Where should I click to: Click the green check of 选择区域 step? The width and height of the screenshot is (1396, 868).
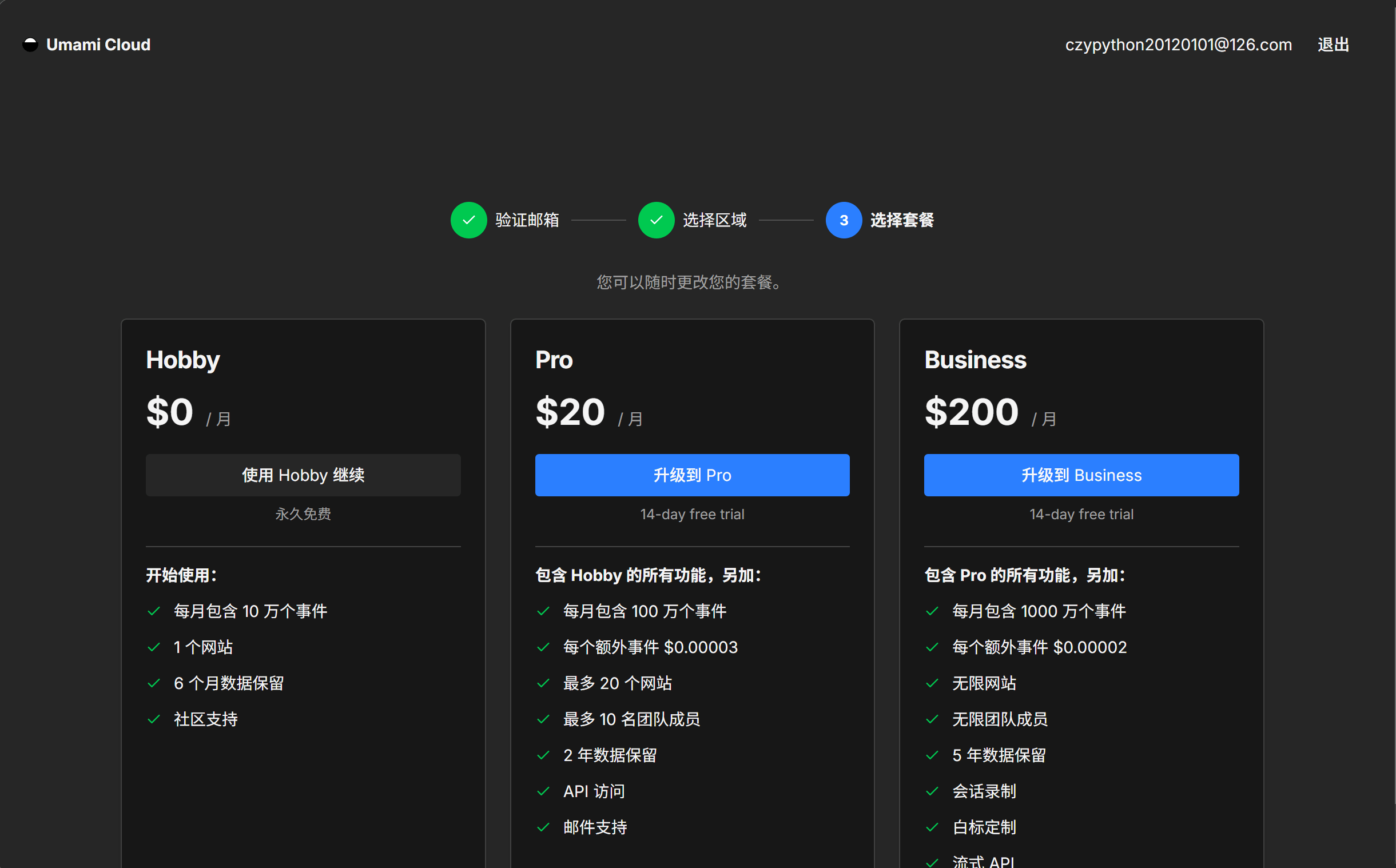(656, 220)
